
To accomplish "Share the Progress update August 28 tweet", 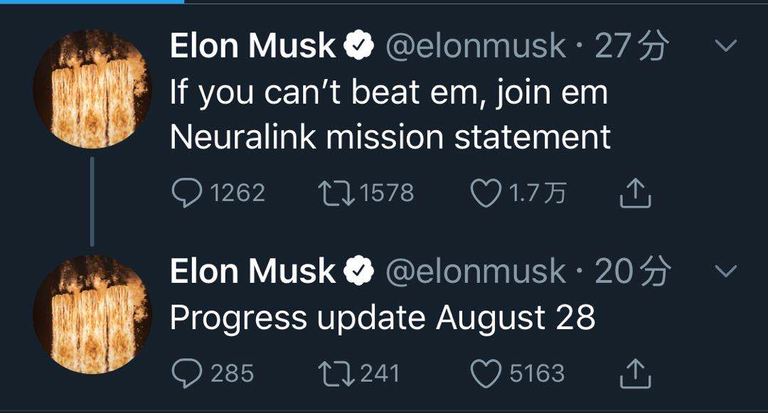I will (x=635, y=375).
